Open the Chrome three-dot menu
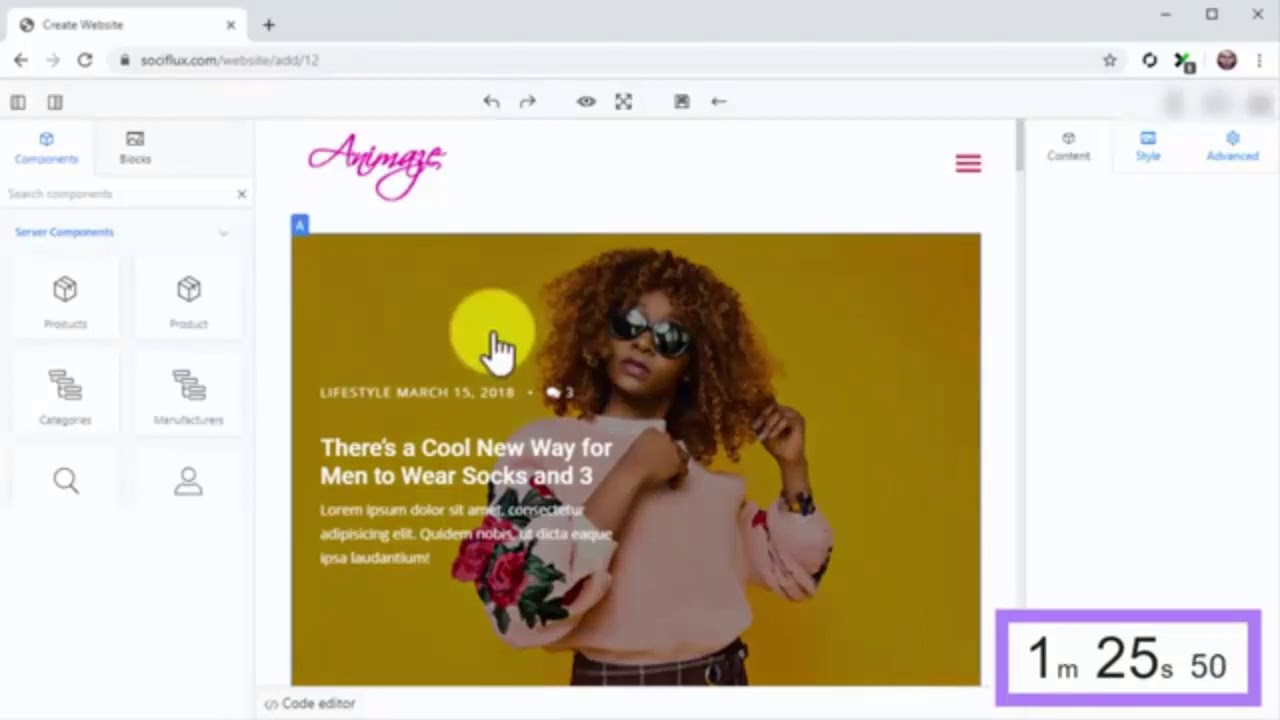 tap(1258, 60)
